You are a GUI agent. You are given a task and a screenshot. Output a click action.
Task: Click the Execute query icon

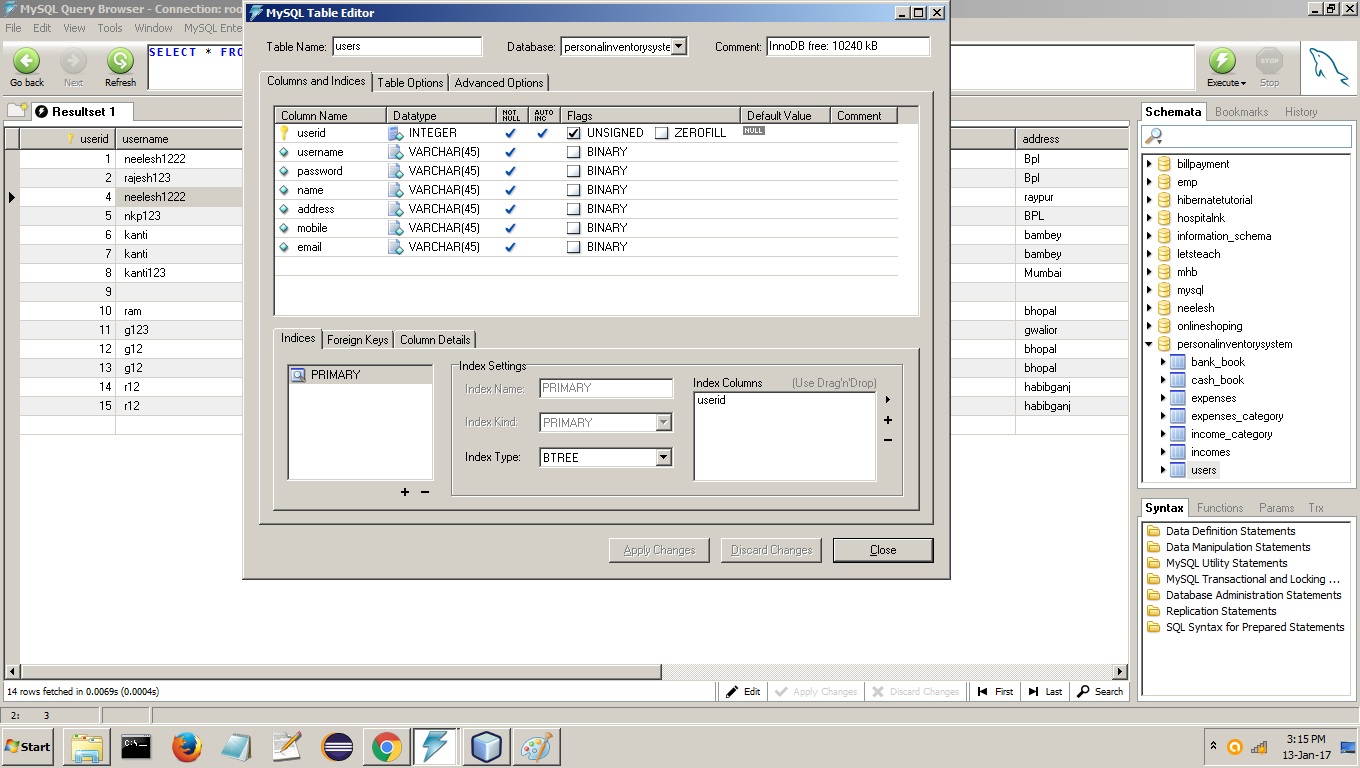point(1222,60)
